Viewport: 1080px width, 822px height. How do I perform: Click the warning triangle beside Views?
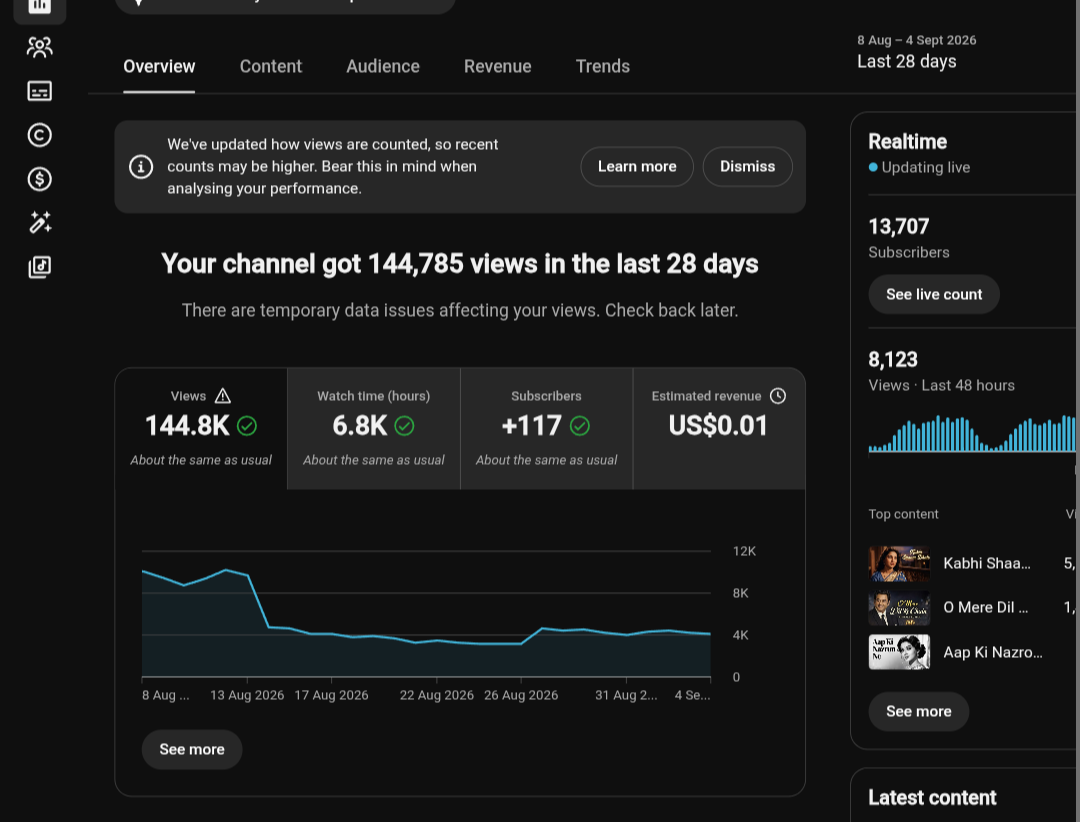(x=222, y=395)
